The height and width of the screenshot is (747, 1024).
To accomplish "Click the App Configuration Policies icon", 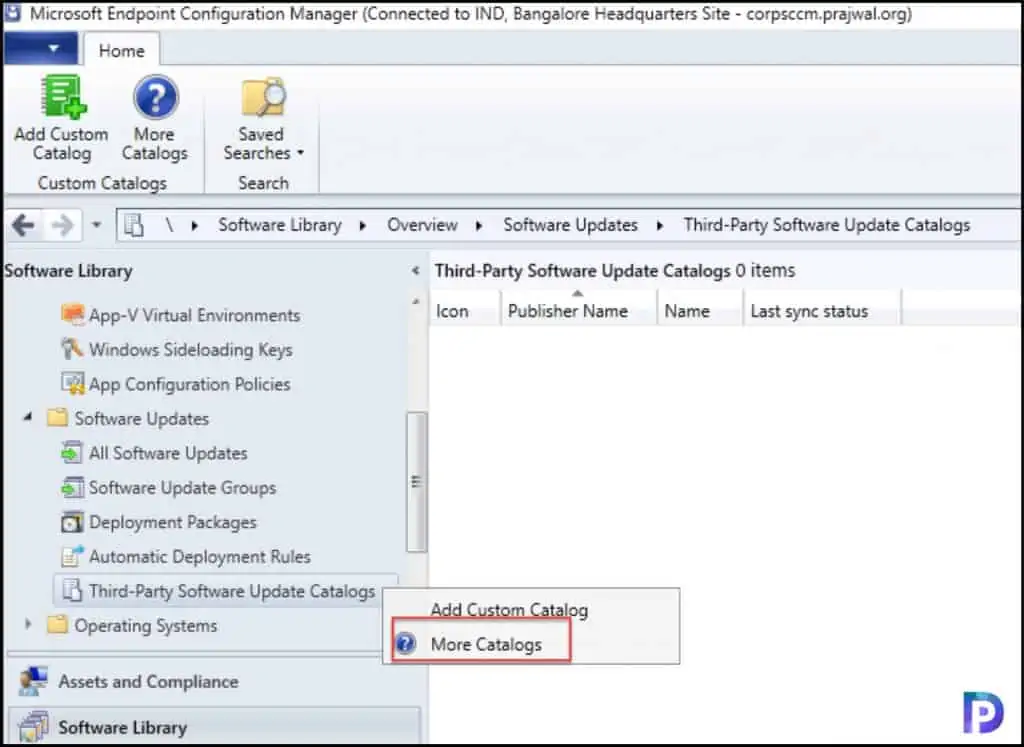I will point(72,383).
